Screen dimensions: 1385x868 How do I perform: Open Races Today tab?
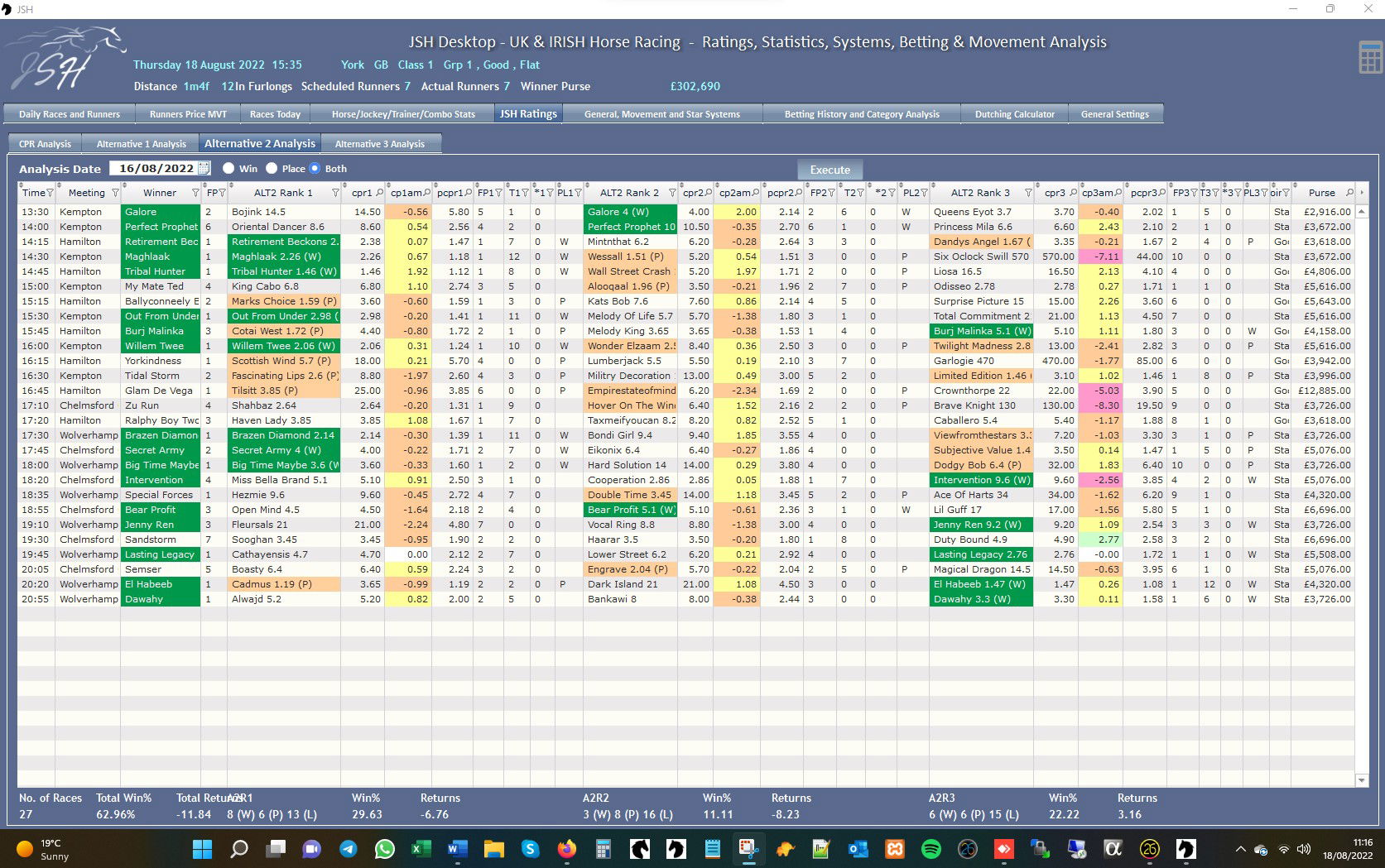276,114
